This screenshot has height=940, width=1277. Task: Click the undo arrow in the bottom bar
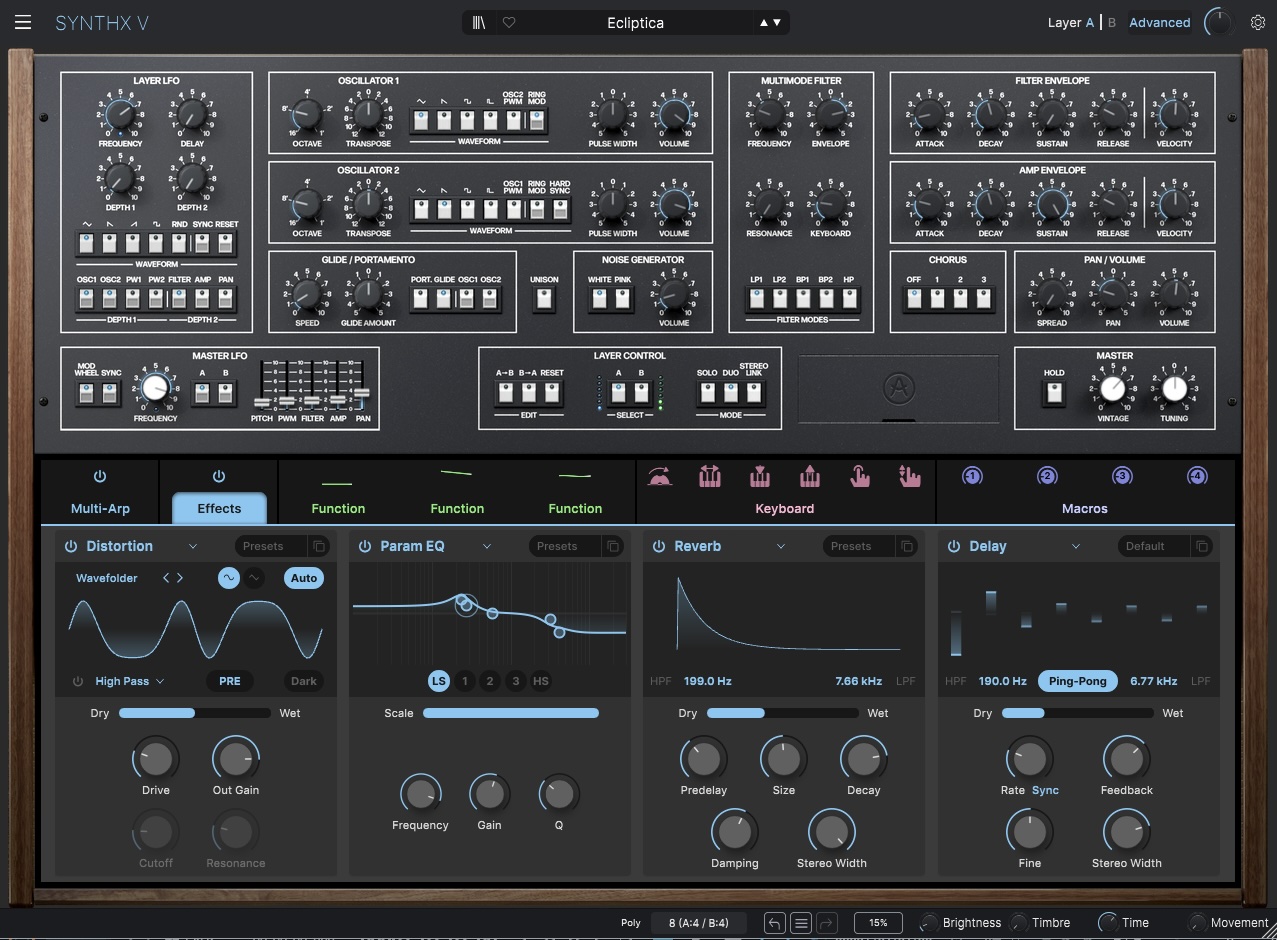coord(773,922)
